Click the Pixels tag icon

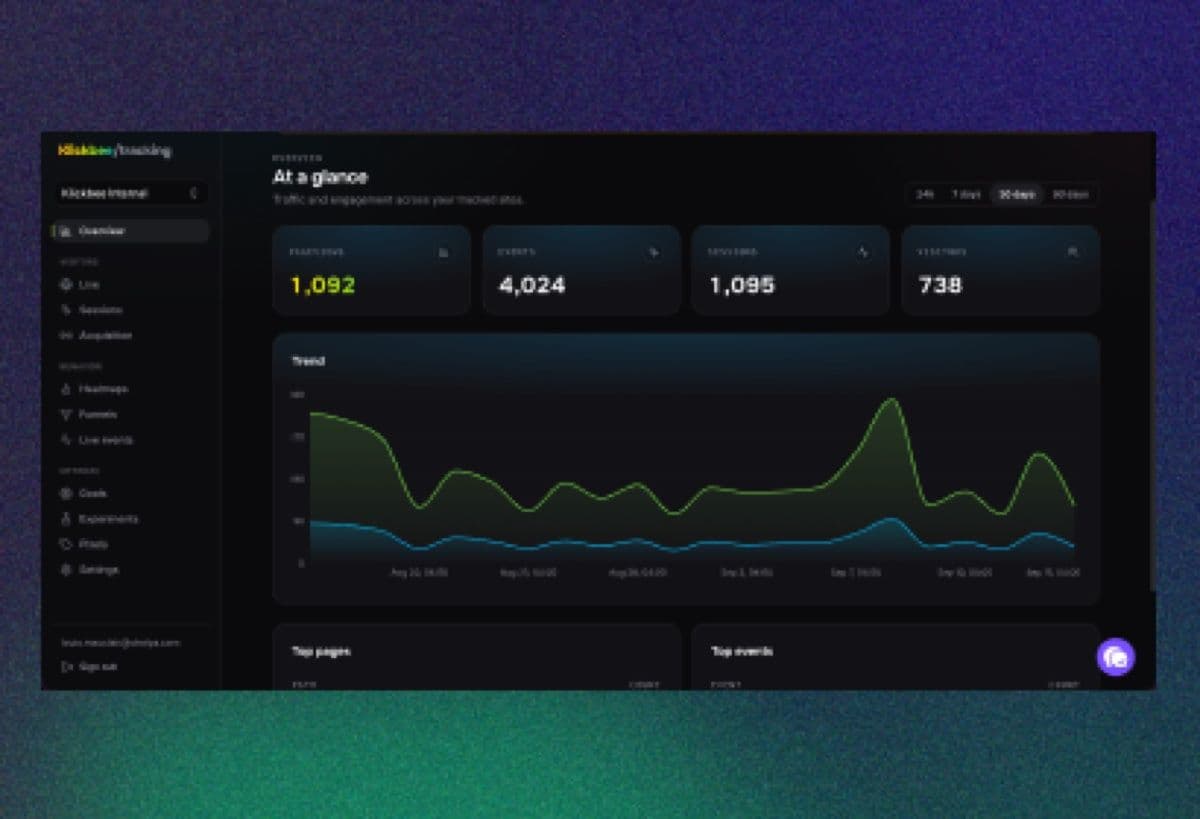click(x=66, y=544)
